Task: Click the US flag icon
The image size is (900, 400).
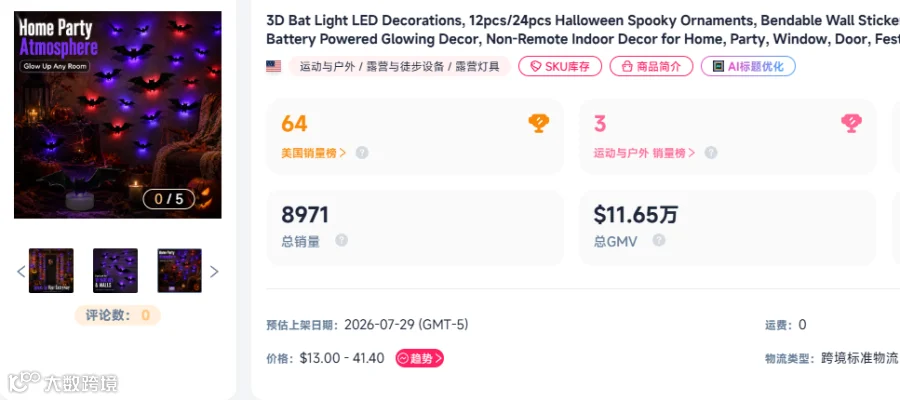Action: [x=273, y=67]
